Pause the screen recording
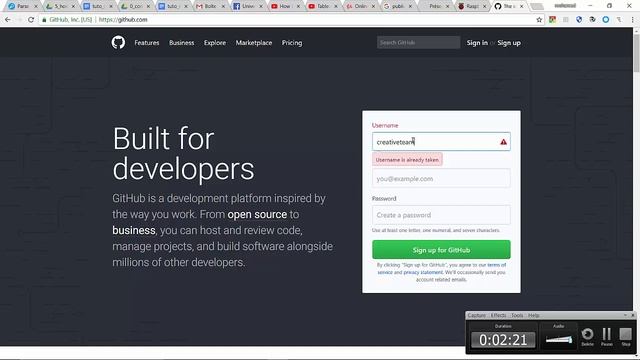 pyautogui.click(x=607, y=337)
